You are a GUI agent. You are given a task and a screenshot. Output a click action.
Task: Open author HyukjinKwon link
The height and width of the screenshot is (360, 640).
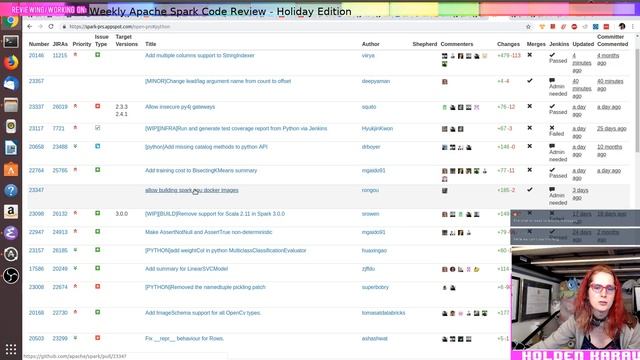(x=377, y=129)
